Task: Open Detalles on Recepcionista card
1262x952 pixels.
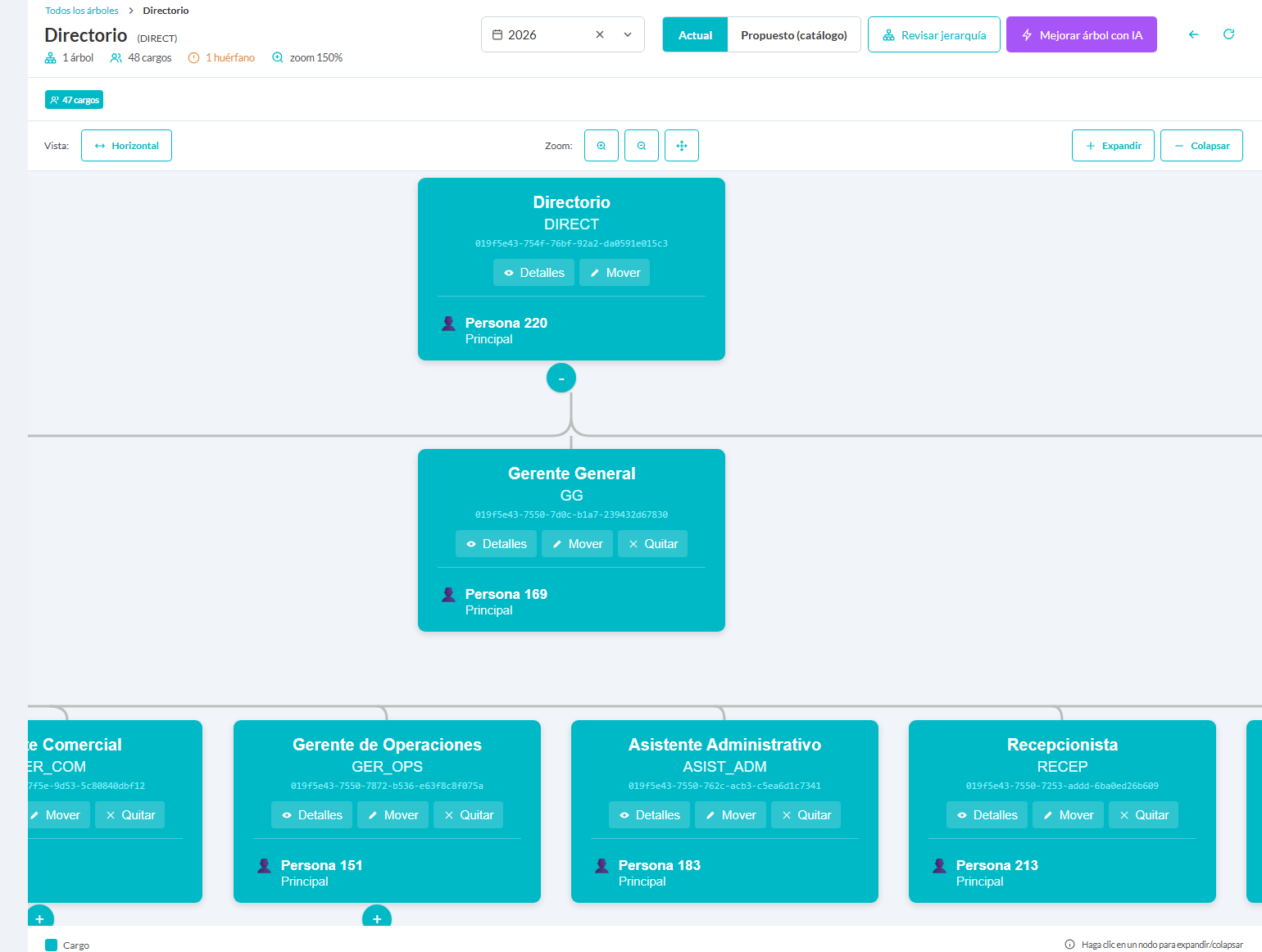Action: click(x=987, y=815)
